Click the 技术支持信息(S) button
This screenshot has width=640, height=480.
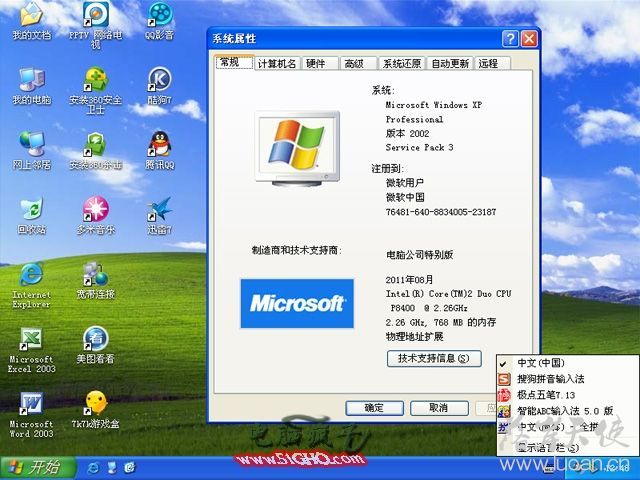(434, 358)
